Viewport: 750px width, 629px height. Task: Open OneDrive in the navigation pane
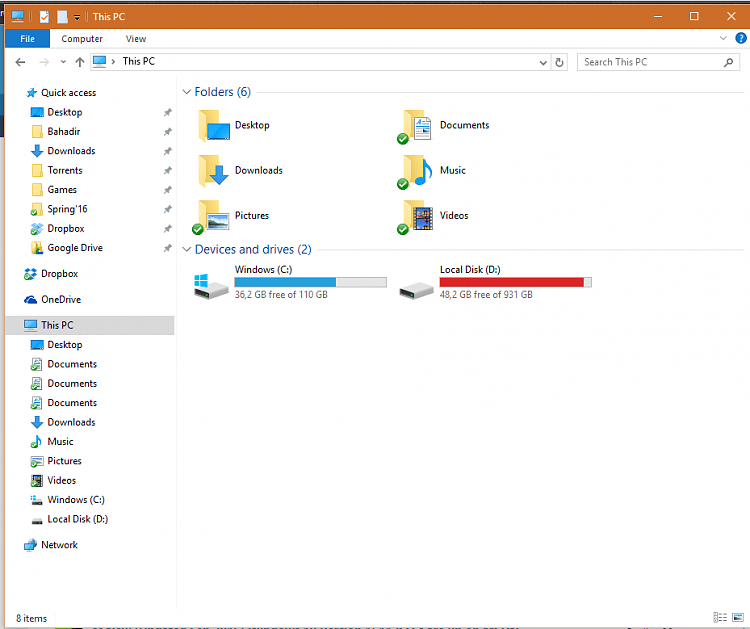click(x=53, y=300)
